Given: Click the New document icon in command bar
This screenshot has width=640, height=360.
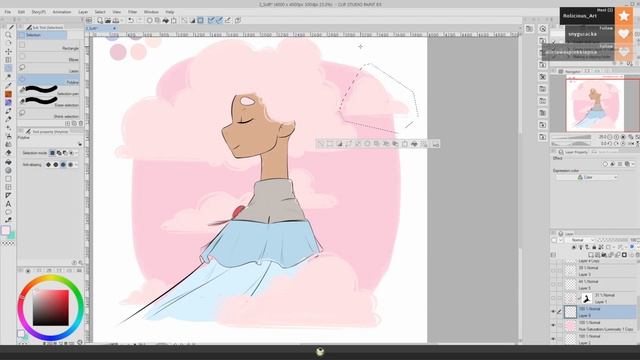Looking at the screenshot, I should pyautogui.click(x=100, y=20).
